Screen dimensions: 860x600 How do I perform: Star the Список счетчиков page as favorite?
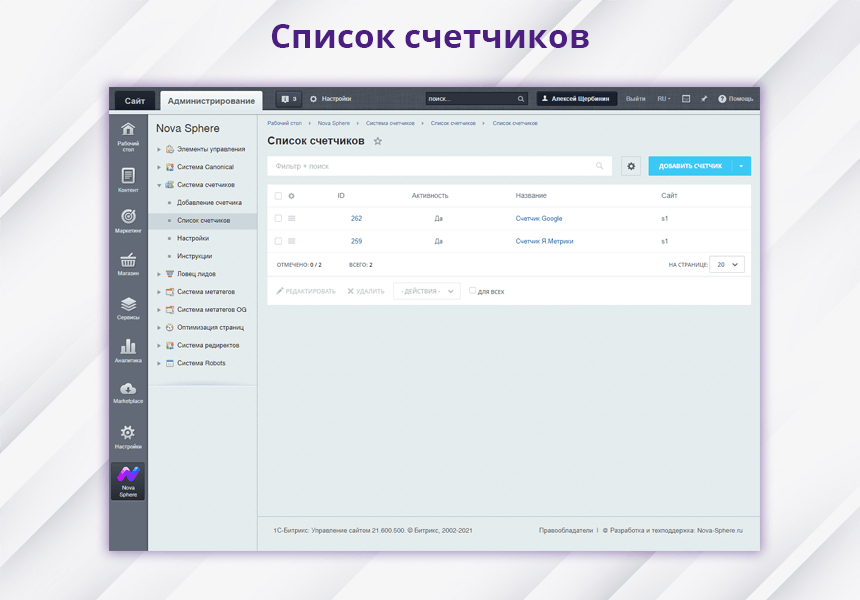tap(377, 142)
